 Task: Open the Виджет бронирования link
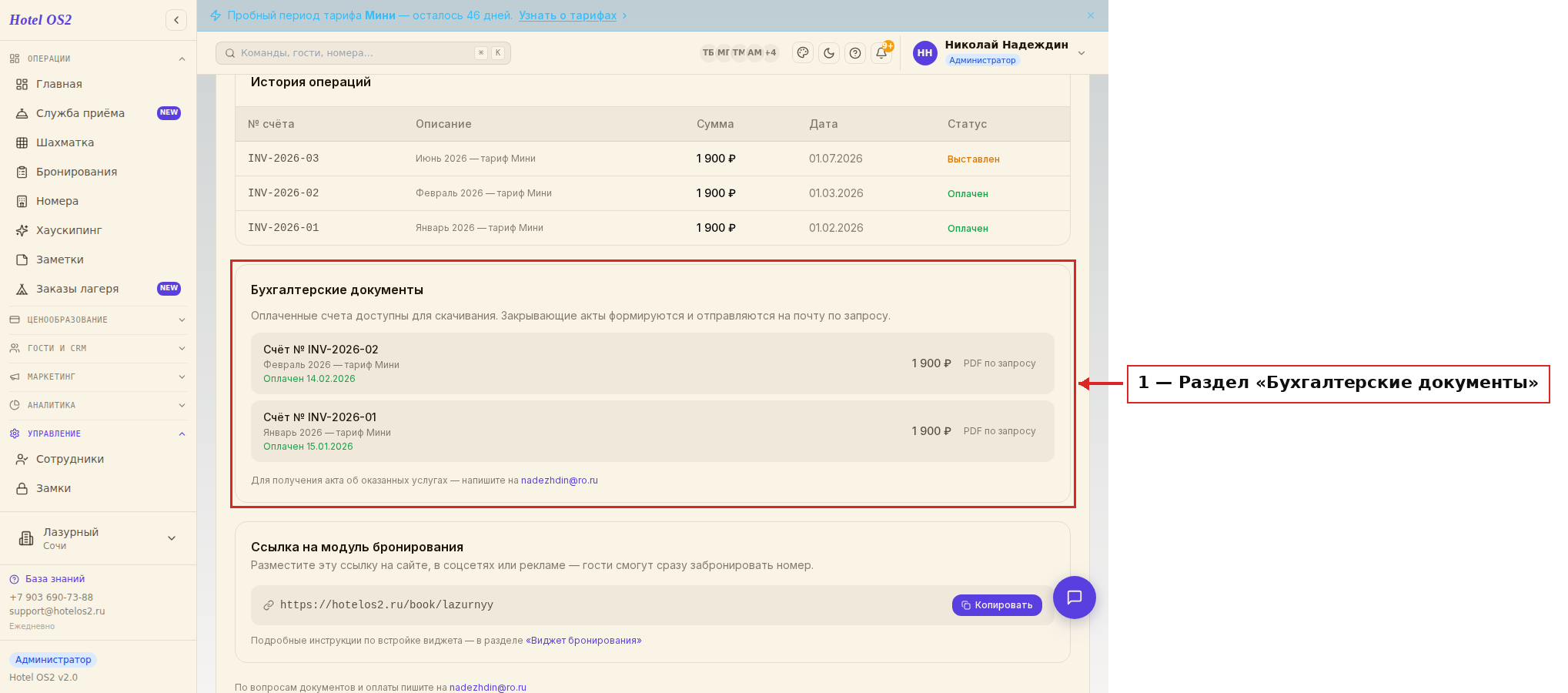point(583,641)
